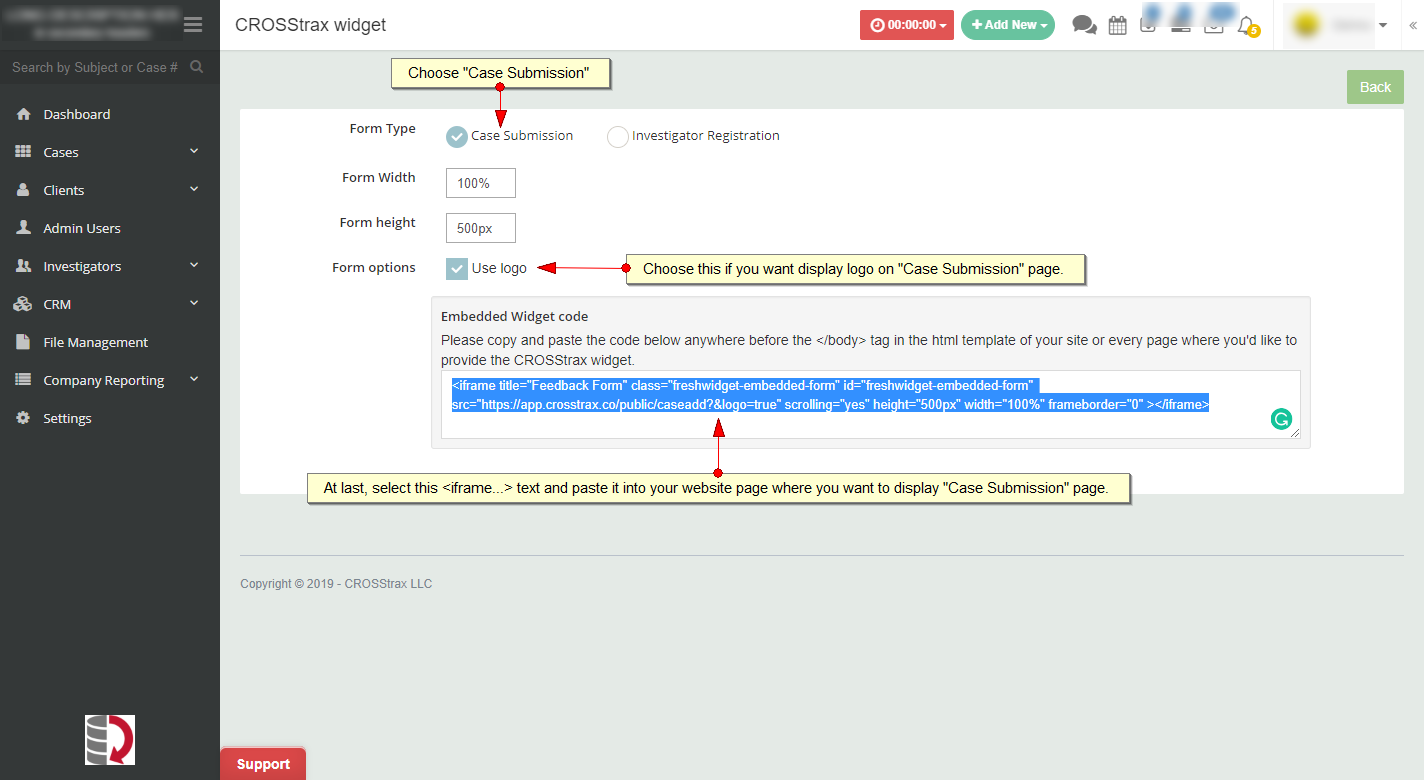Collapse right panel with double chevron
This screenshot has height=780, width=1424.
coord(1412,25)
